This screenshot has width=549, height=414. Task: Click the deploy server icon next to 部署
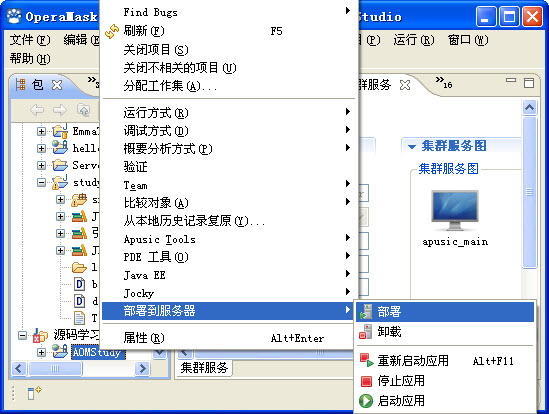coord(366,312)
